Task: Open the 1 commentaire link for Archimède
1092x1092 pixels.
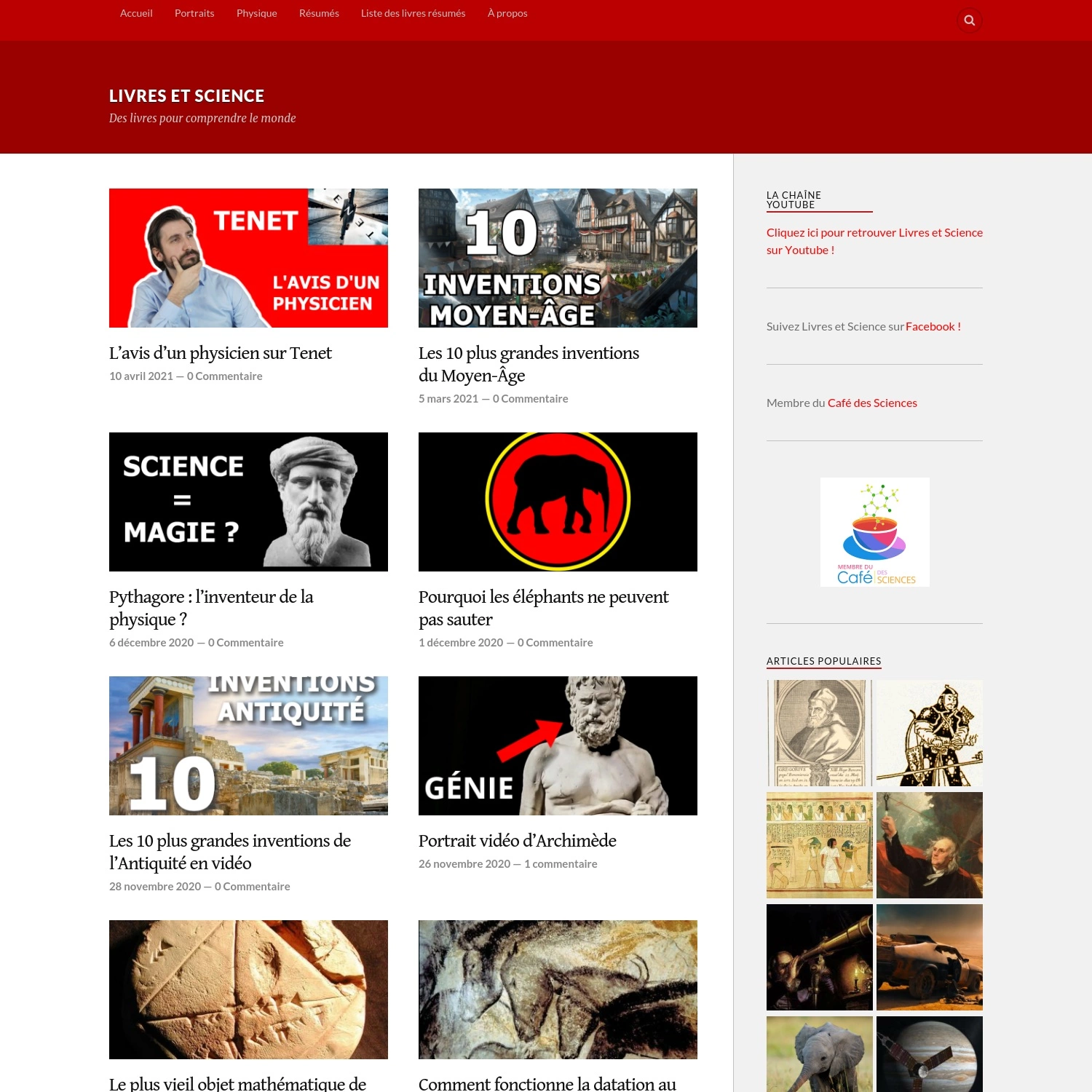Action: pos(561,864)
